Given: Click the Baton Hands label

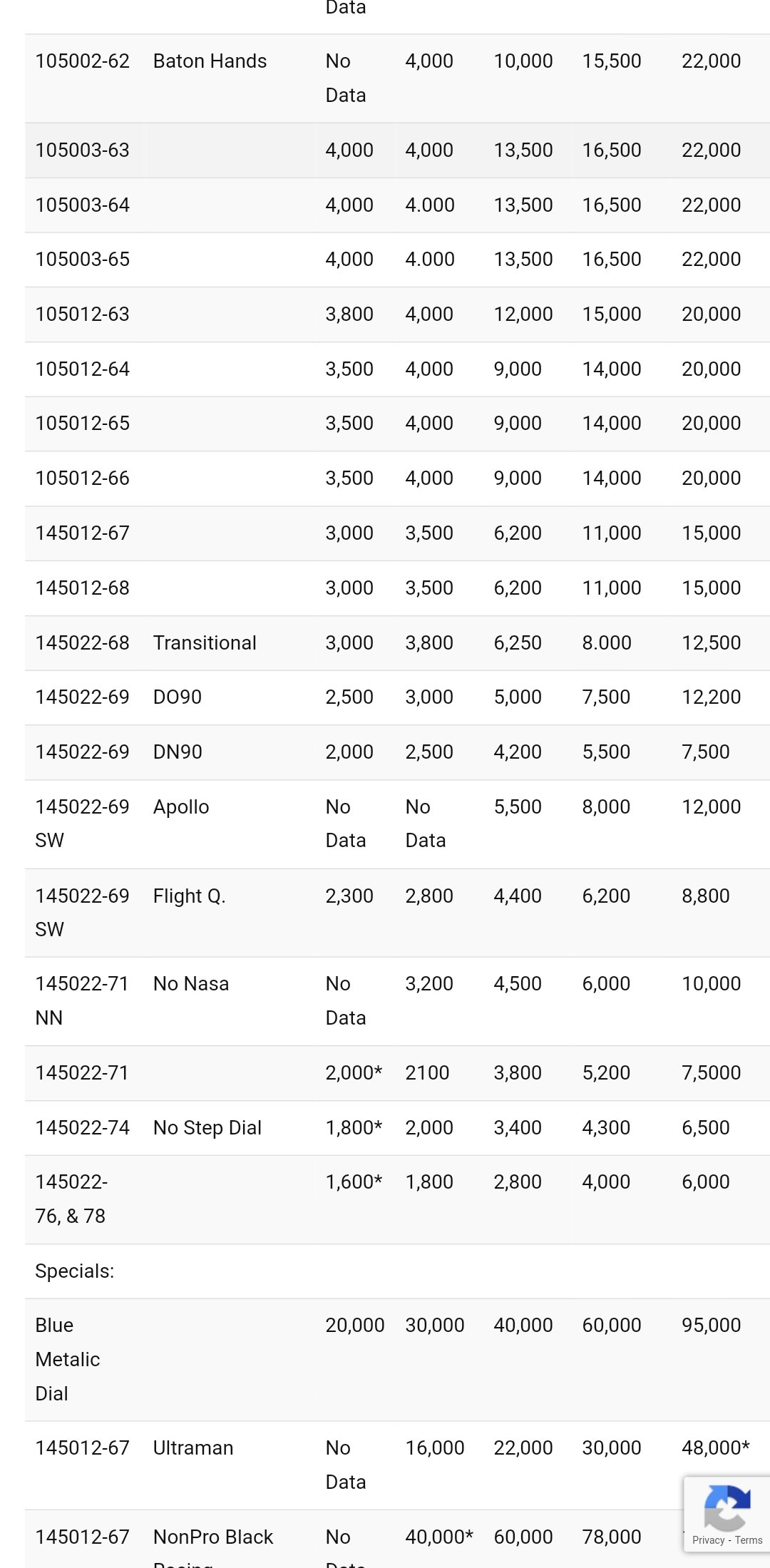Looking at the screenshot, I should (210, 61).
